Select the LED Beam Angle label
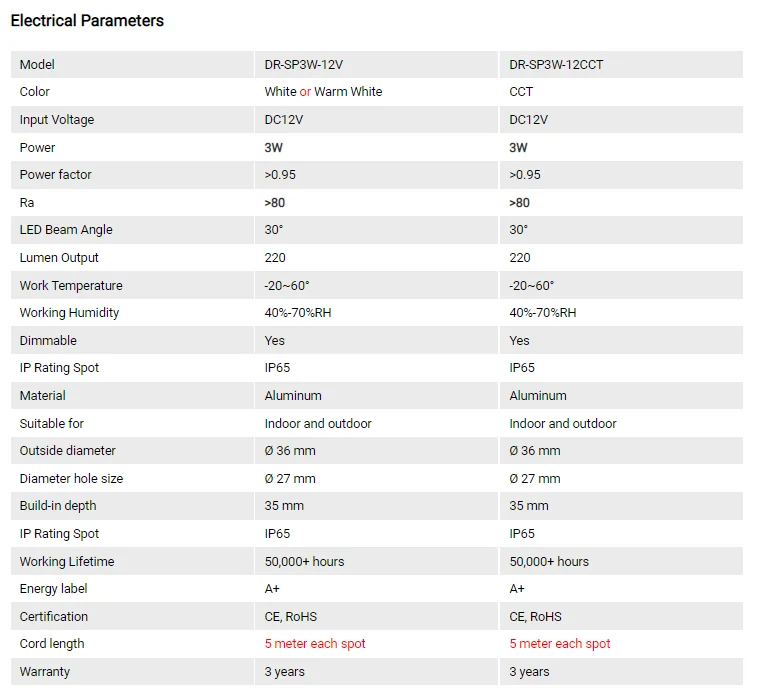Screen dimensions: 767x694 point(66,230)
